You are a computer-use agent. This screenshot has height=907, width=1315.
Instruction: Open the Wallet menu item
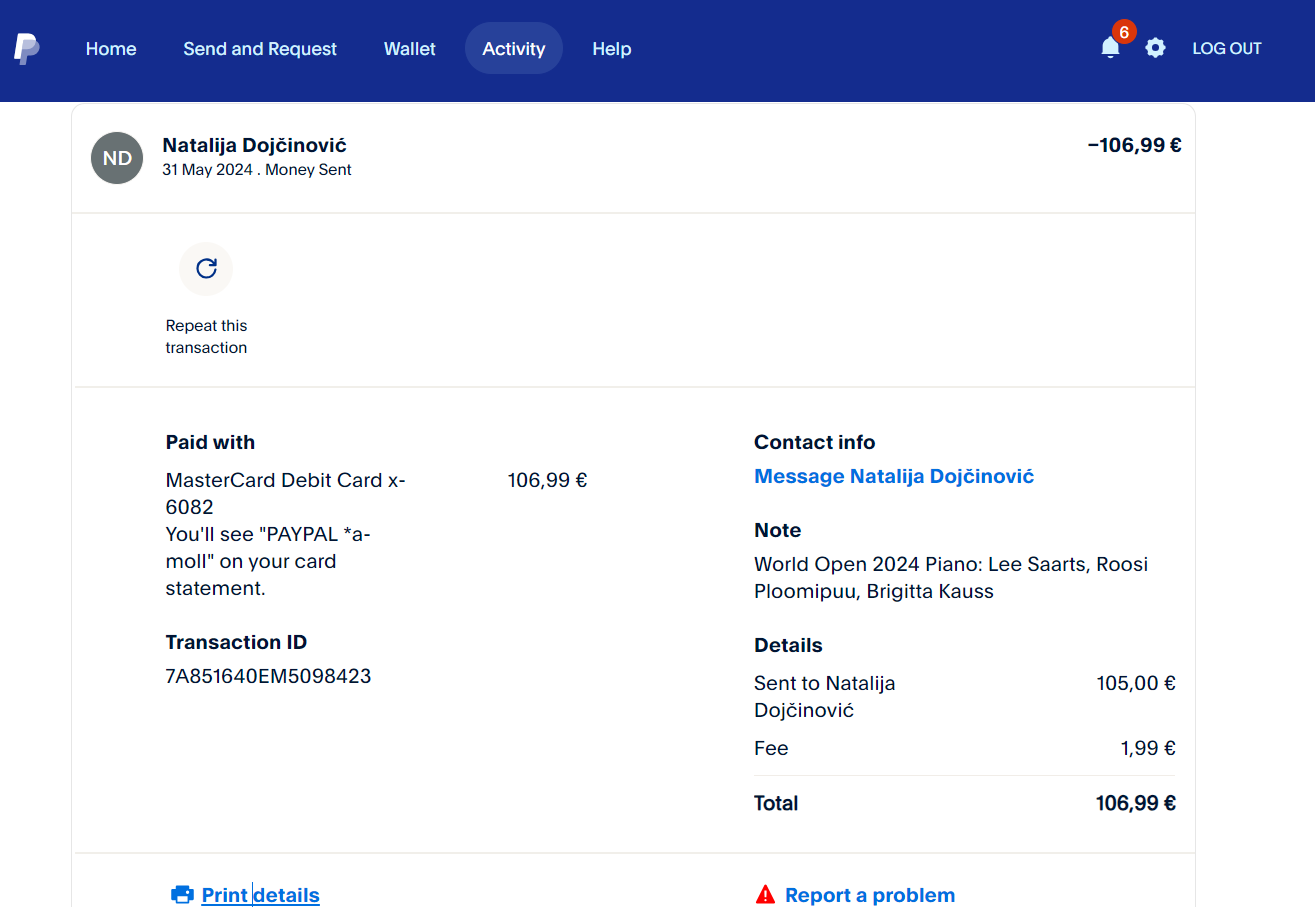click(410, 49)
